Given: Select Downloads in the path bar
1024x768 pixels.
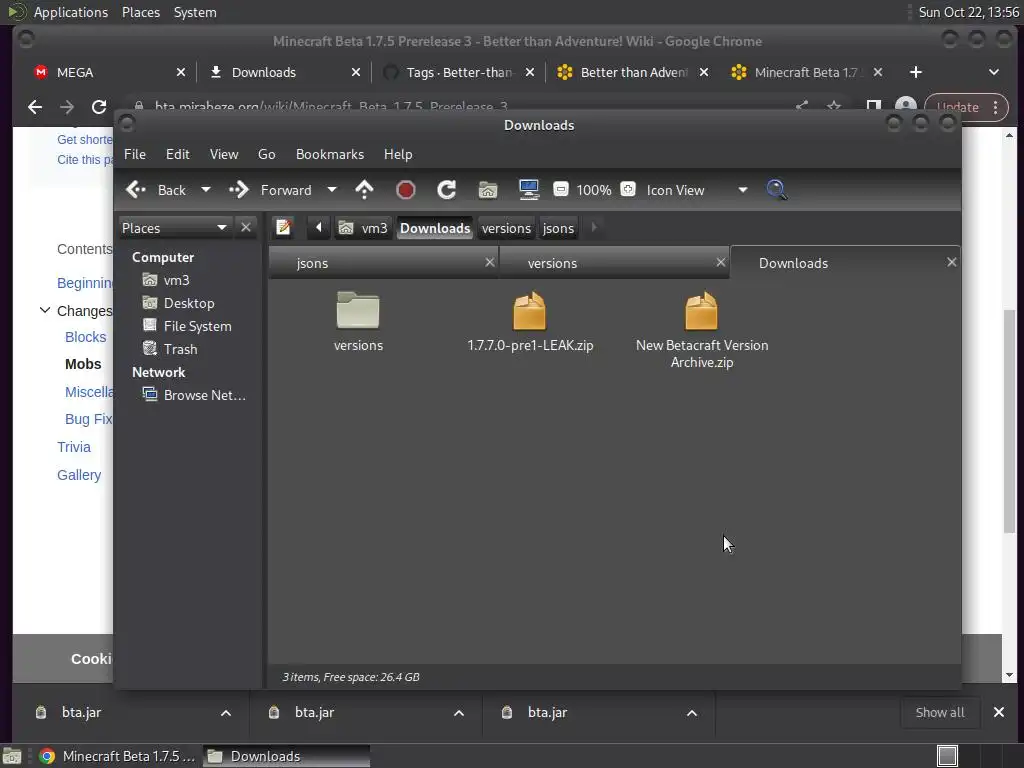Looking at the screenshot, I should 435,228.
